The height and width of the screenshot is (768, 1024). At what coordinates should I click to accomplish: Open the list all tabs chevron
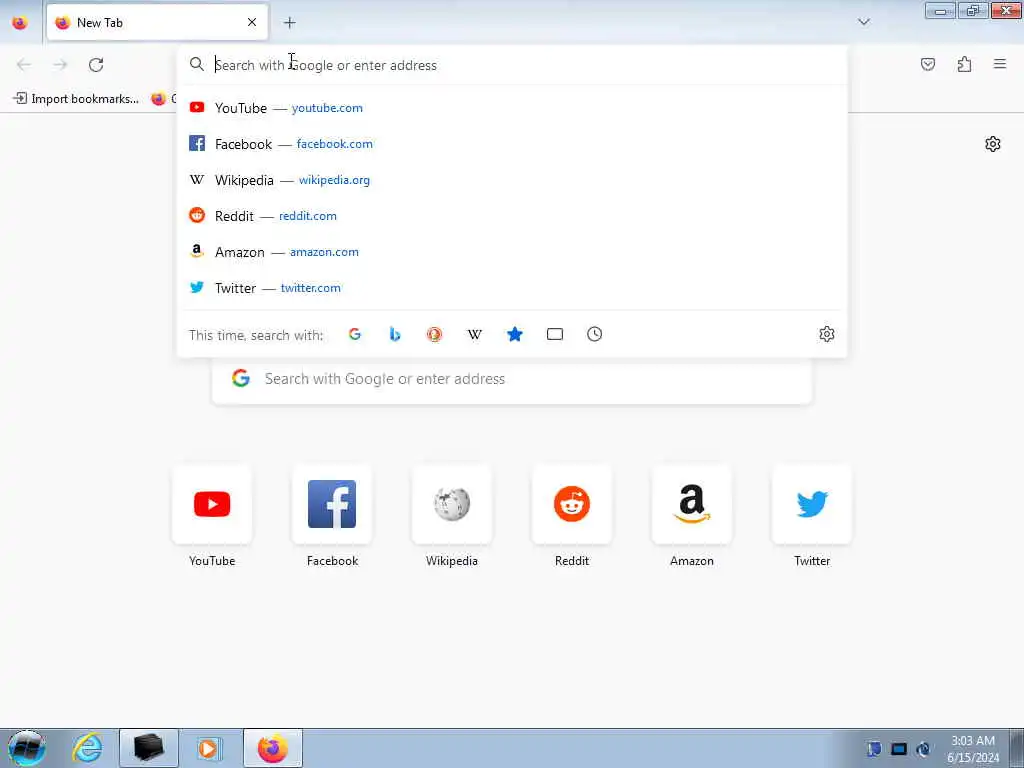point(863,22)
